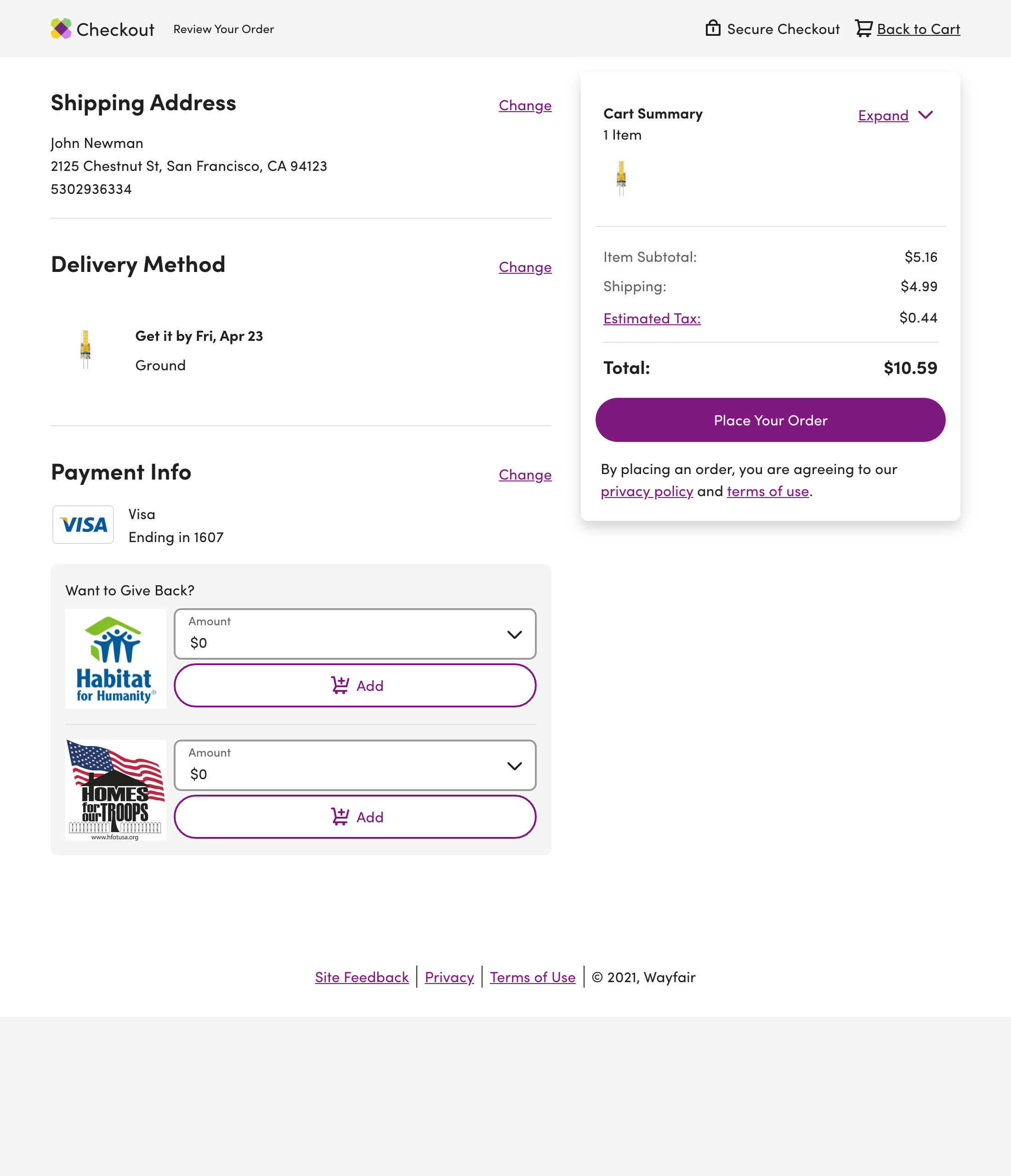Open the Estimated Tax details
Viewport: 1011px width, 1176px height.
click(651, 318)
